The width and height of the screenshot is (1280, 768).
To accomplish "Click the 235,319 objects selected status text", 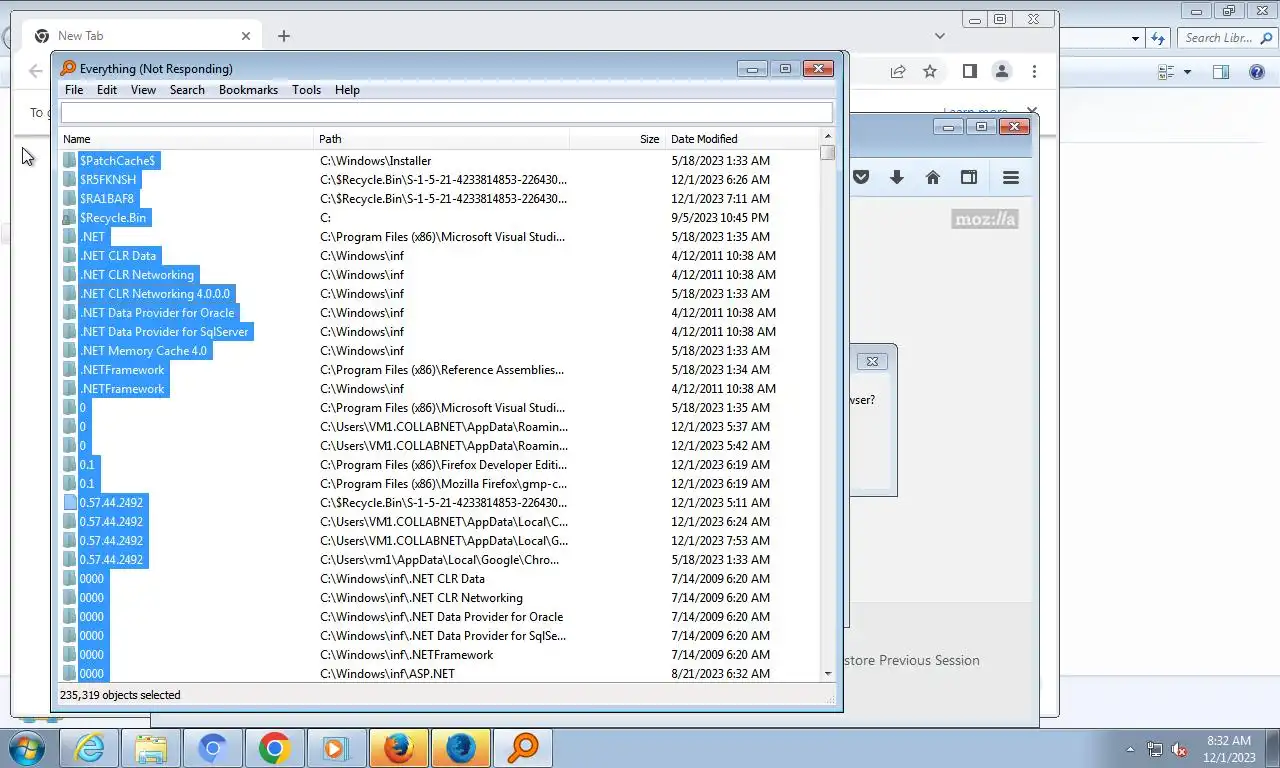I will (x=120, y=695).
